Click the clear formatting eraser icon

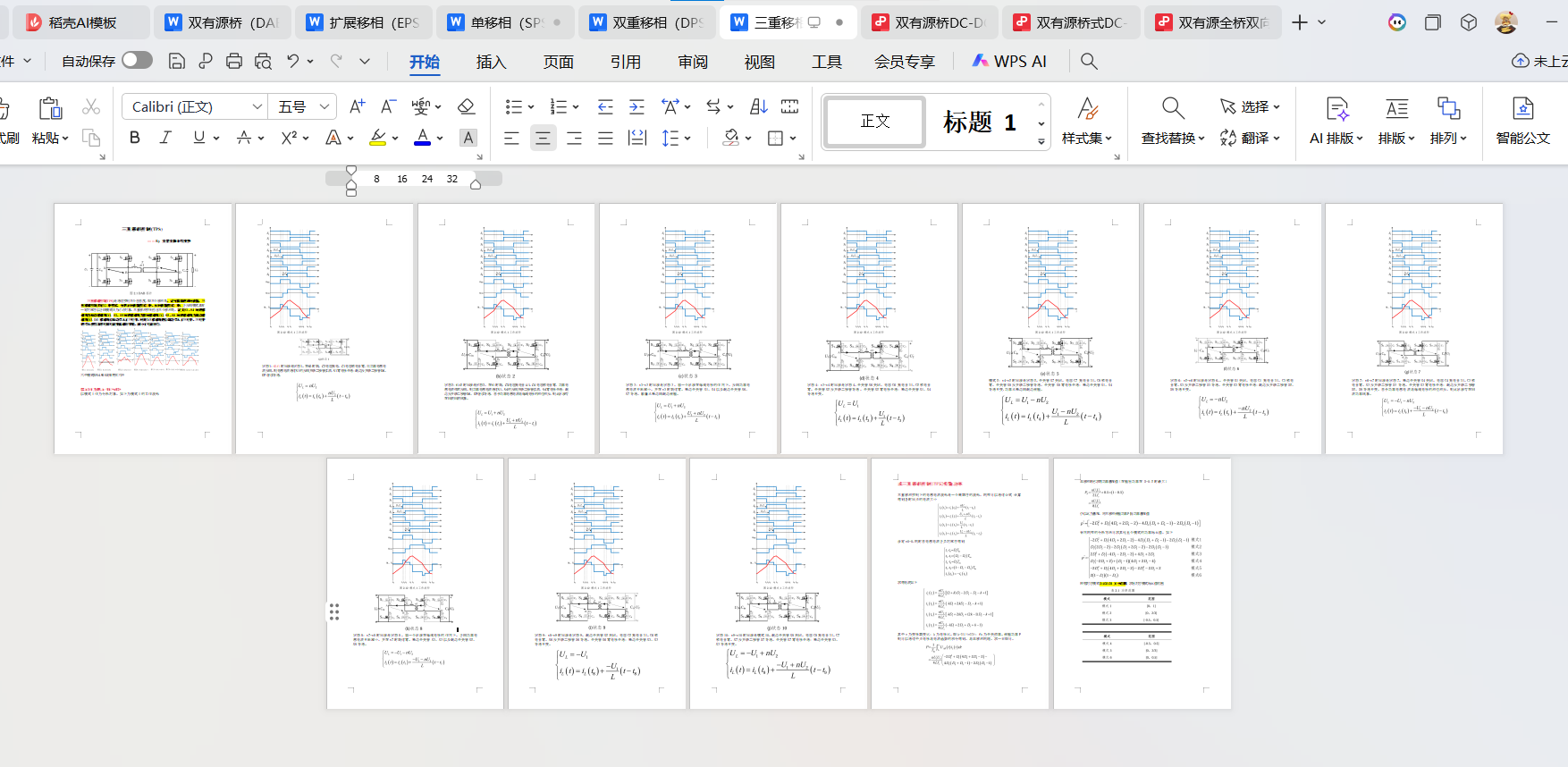(x=466, y=106)
